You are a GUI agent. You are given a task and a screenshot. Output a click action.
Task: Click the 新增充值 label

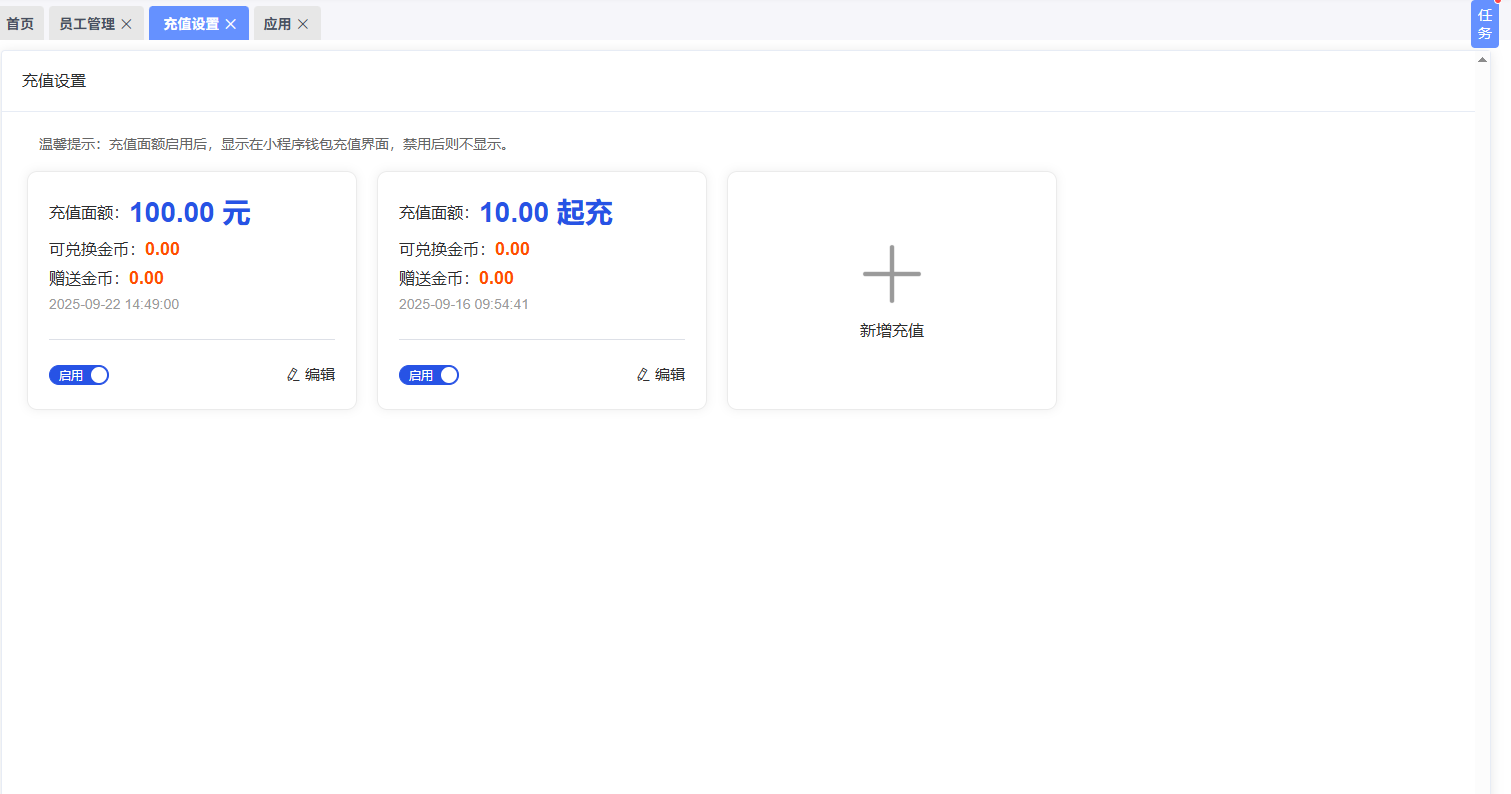click(x=892, y=331)
